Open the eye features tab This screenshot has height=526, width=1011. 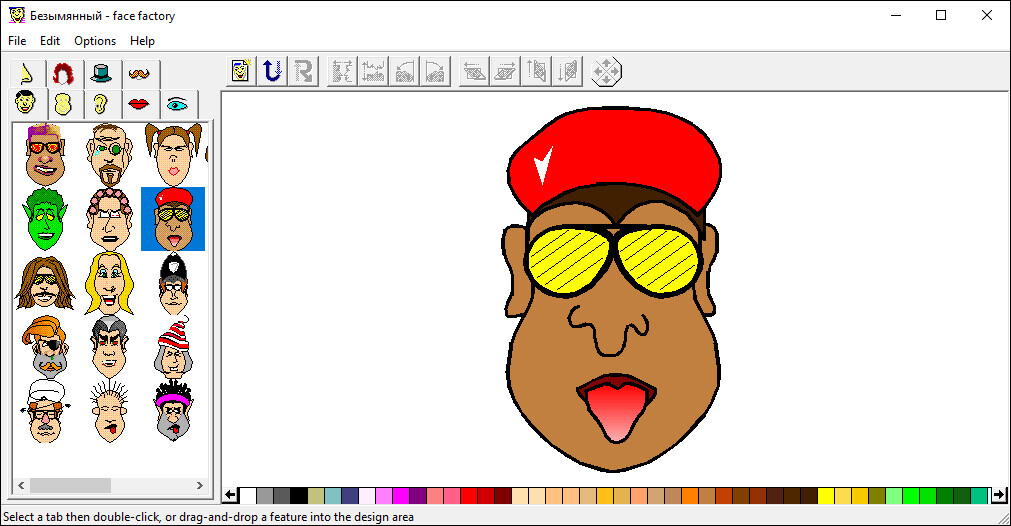click(x=177, y=104)
